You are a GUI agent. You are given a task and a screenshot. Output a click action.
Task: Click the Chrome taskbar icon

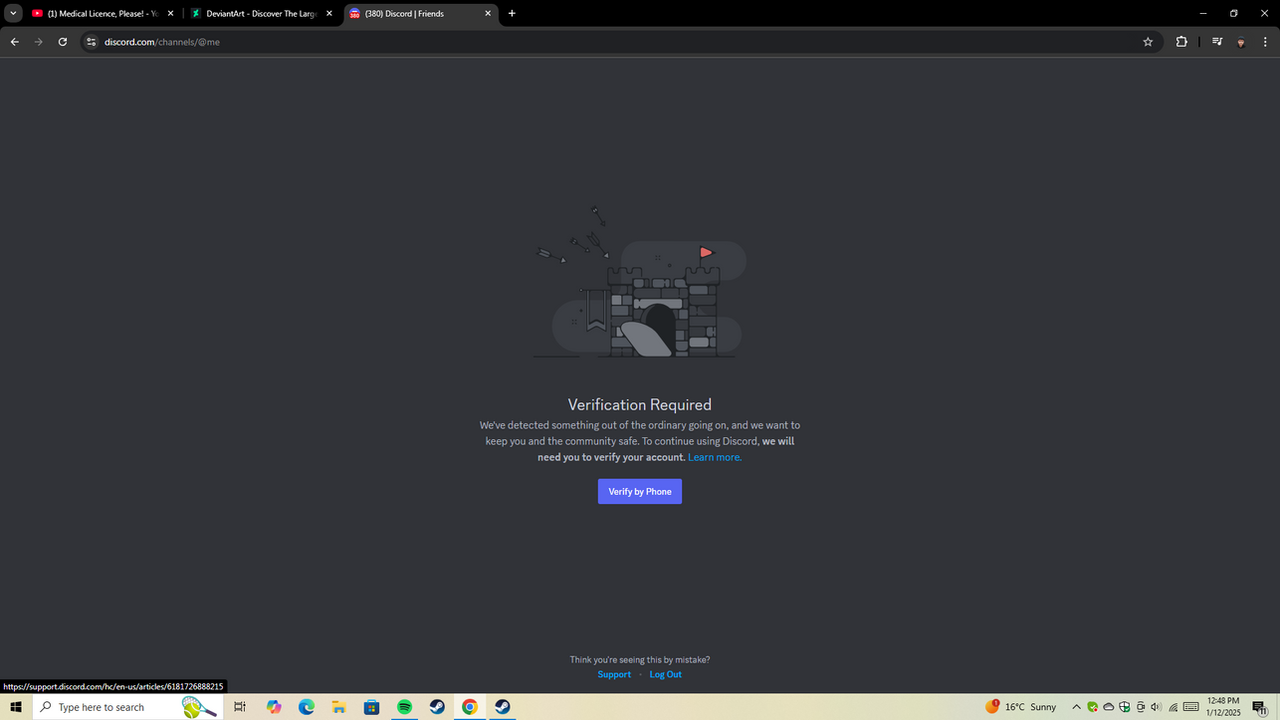tap(469, 707)
